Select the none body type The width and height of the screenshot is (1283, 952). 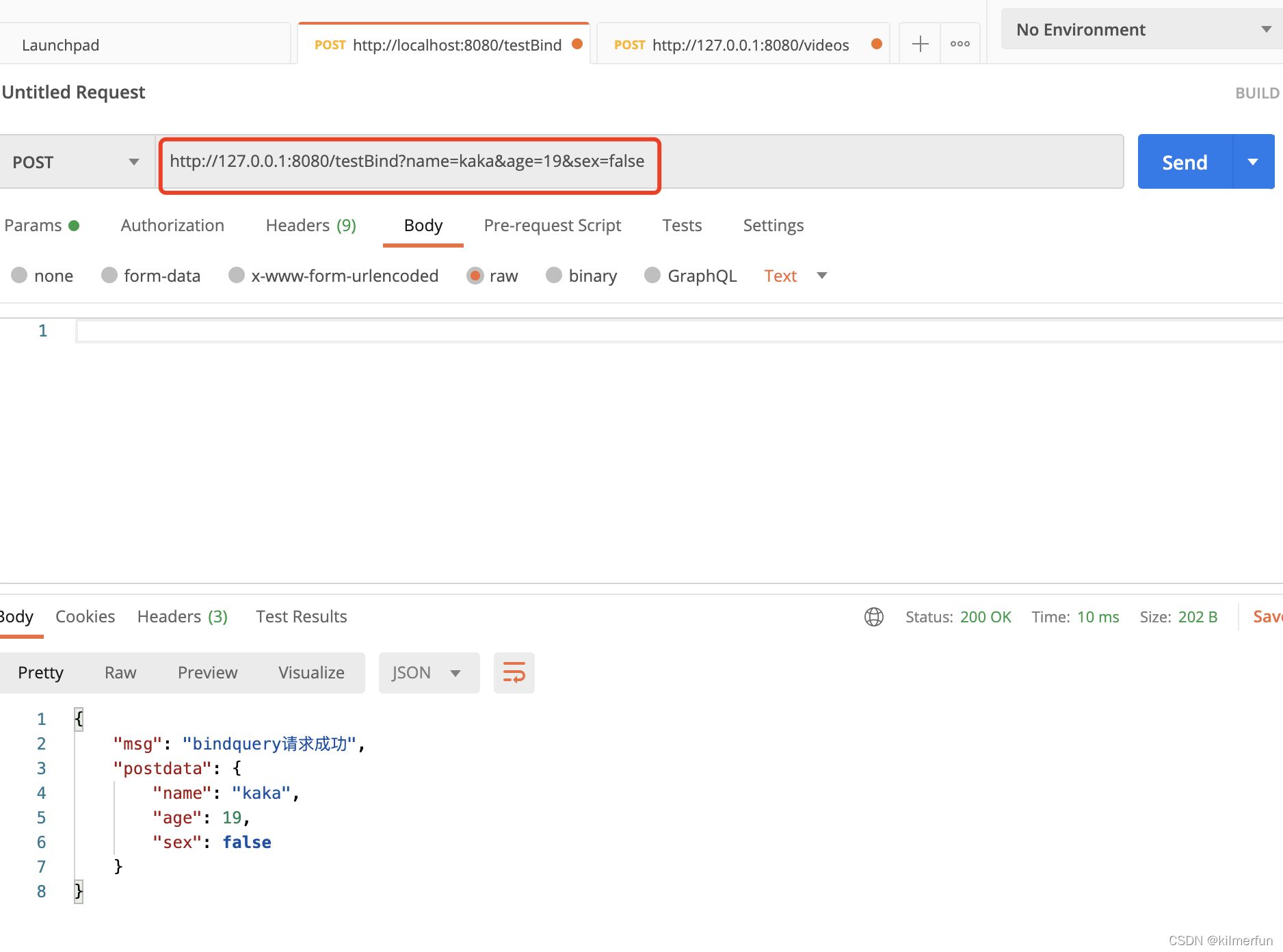pos(42,276)
